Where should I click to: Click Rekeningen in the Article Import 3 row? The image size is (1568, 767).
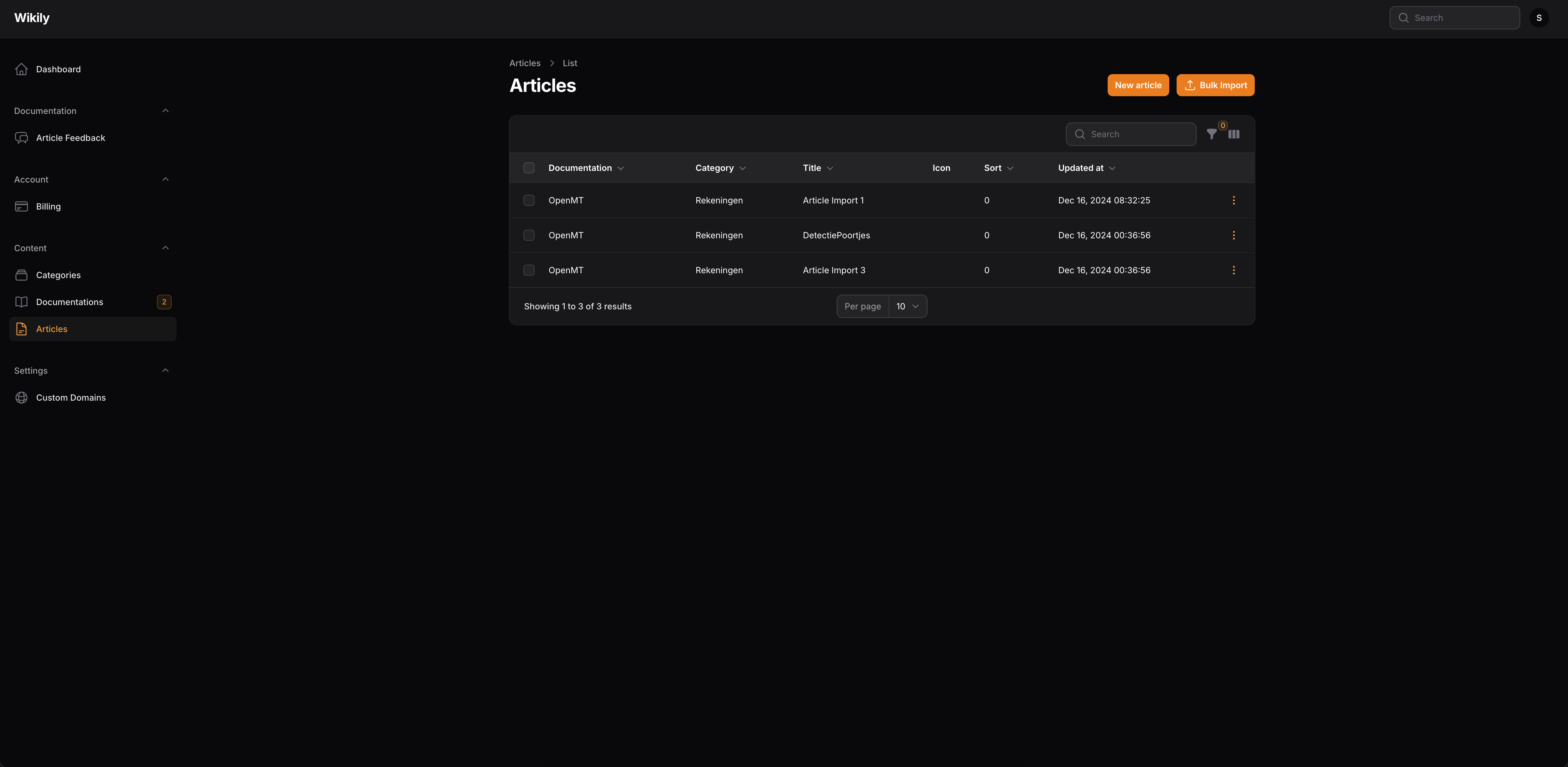(719, 270)
